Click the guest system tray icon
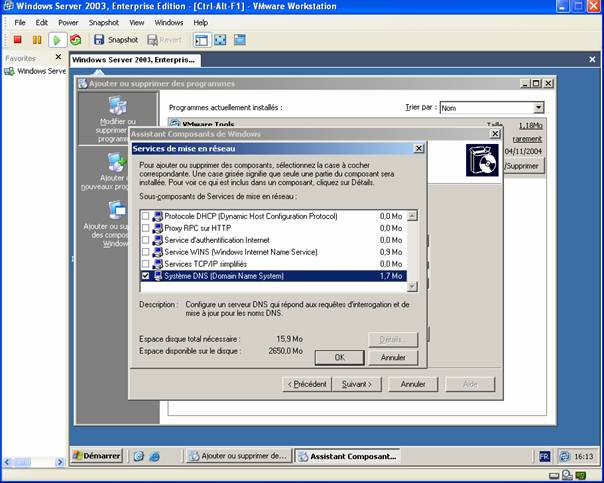Image resolution: width=604 pixels, height=483 pixels. coord(564,456)
